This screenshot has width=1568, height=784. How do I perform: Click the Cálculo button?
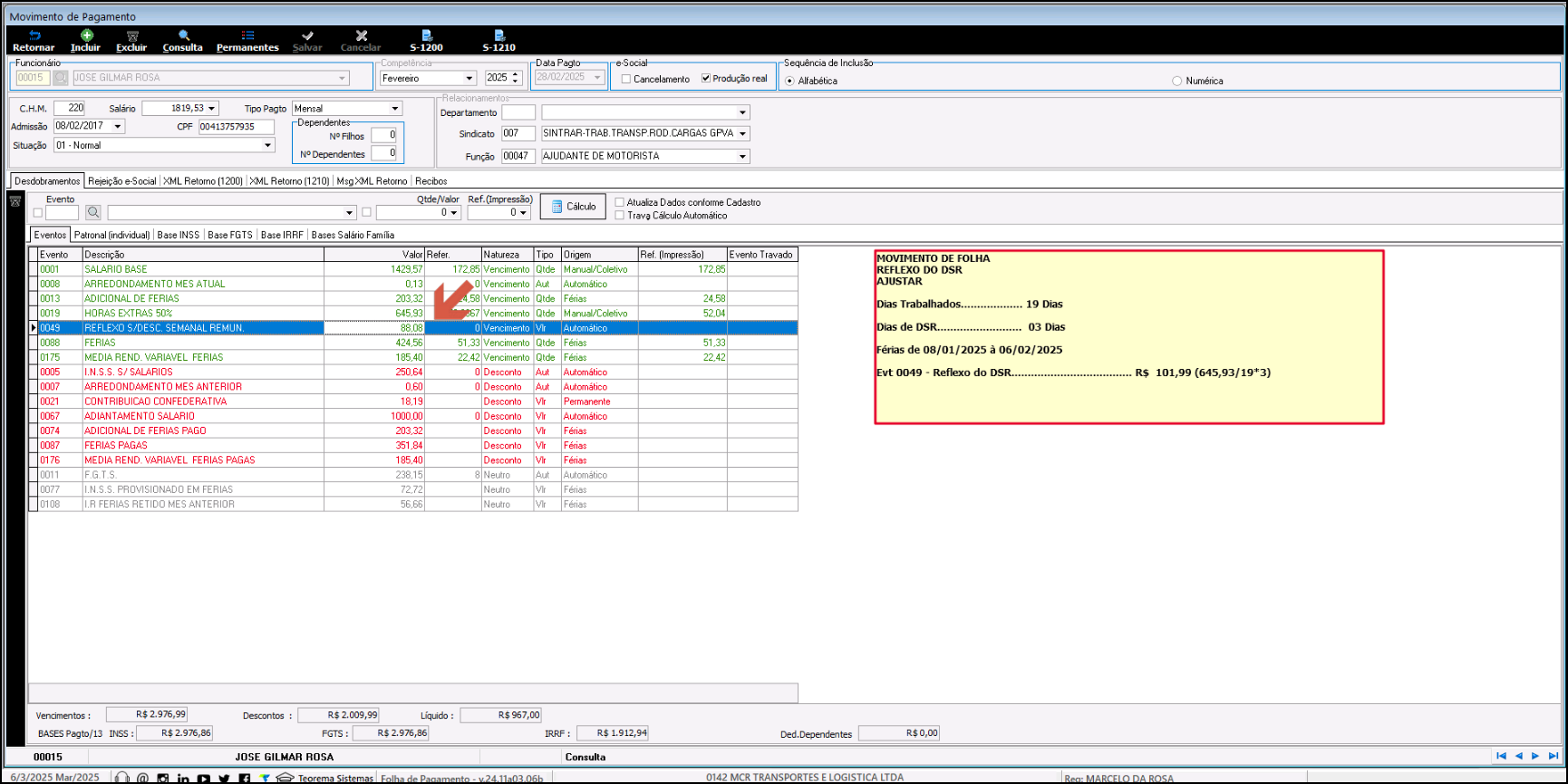[x=573, y=207]
